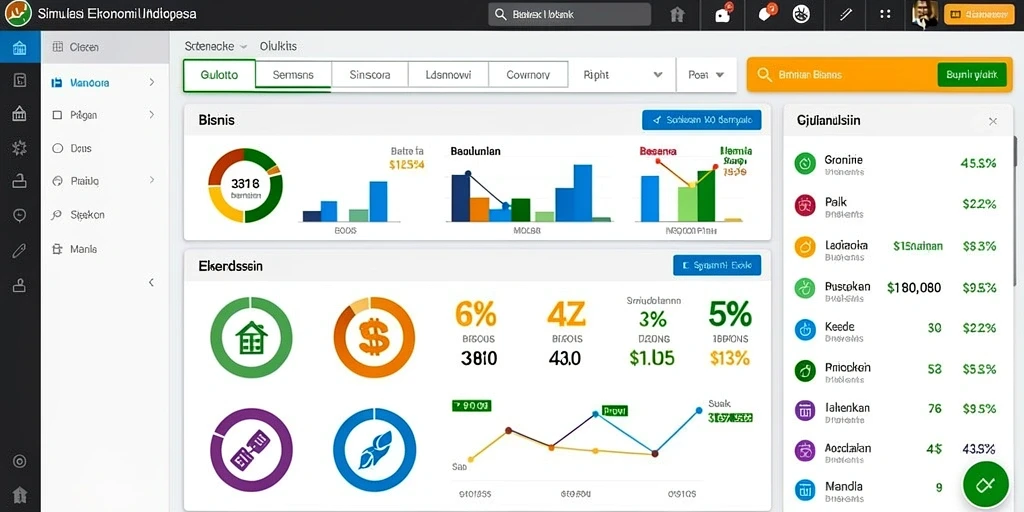Image resolution: width=1024 pixels, height=512 pixels.
Task: Select the orange dollar sign donut icon
Action: (374, 338)
